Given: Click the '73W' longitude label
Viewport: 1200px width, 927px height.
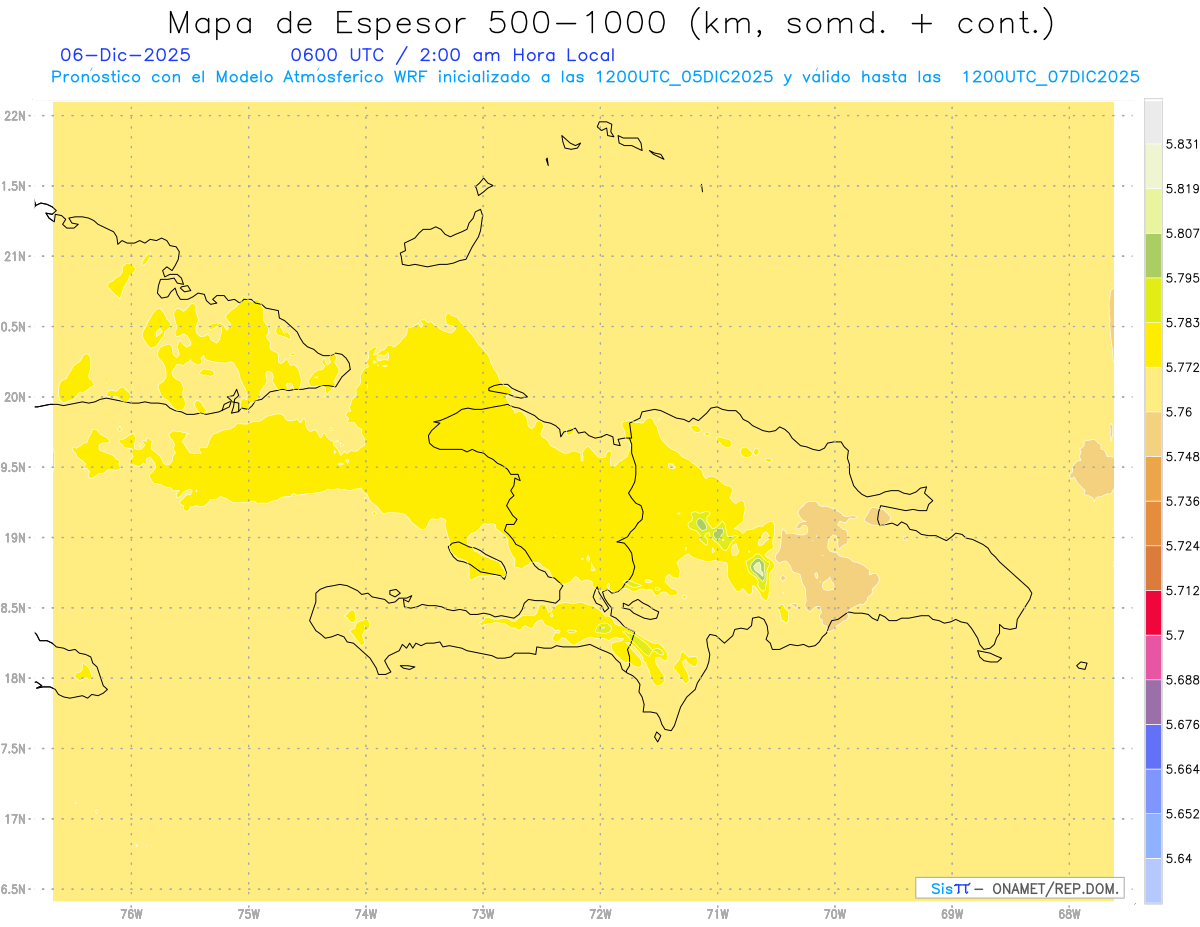Looking at the screenshot, I should point(483,913).
